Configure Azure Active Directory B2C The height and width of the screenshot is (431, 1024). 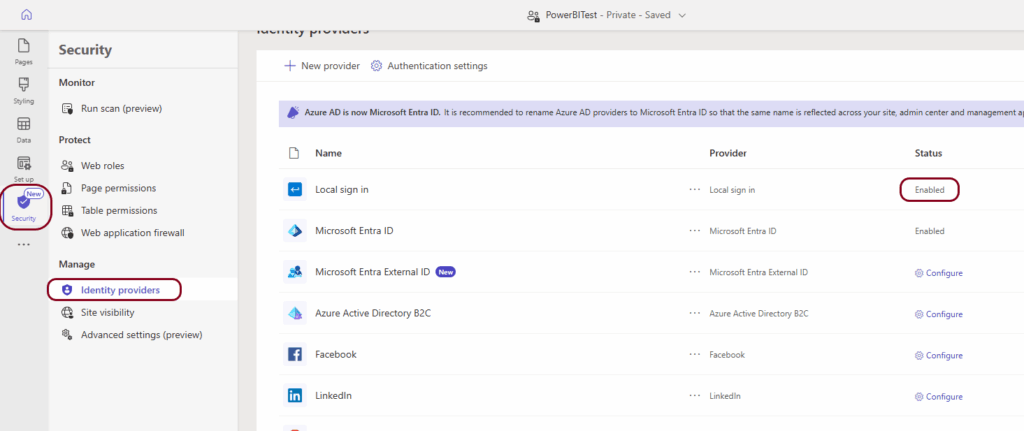click(x=938, y=314)
